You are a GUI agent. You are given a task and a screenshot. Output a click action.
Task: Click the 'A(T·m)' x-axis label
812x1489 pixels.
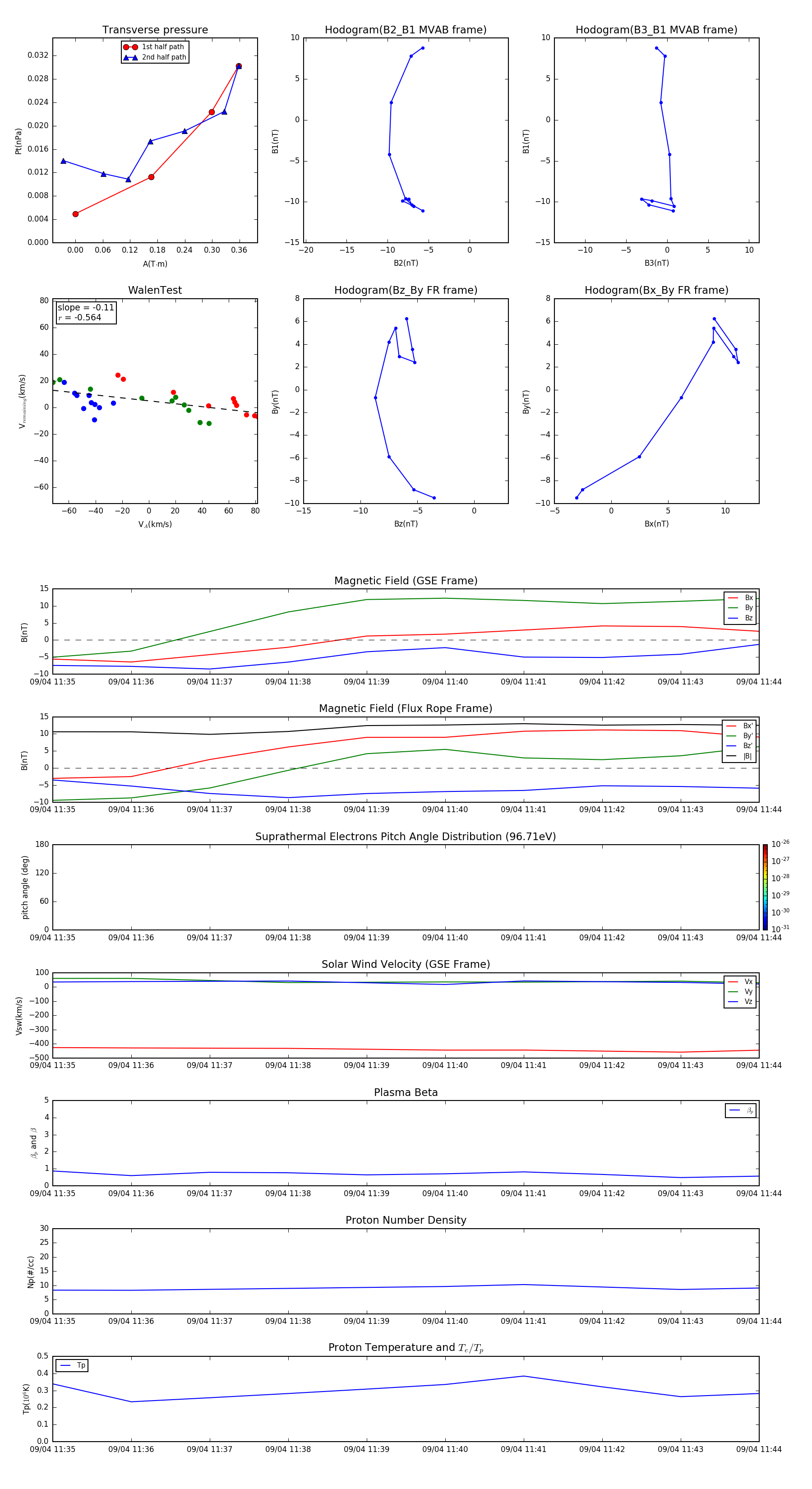click(155, 264)
